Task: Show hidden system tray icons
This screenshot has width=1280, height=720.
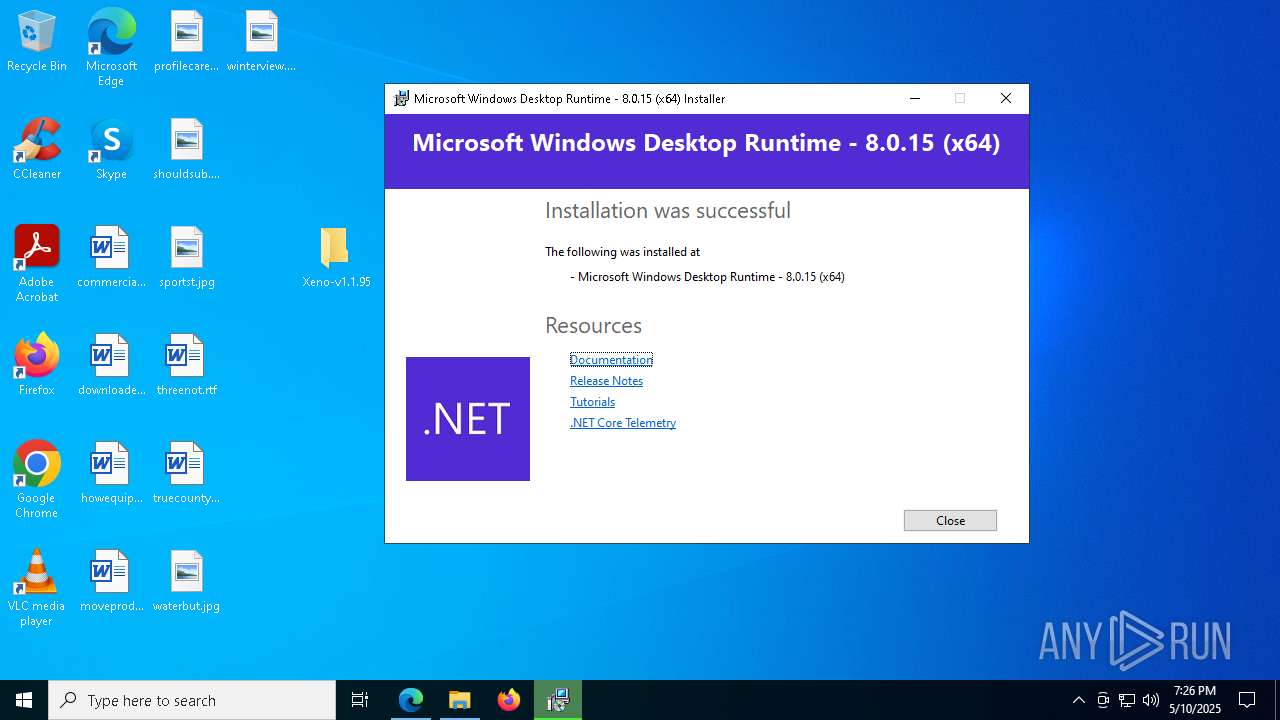Action: pyautogui.click(x=1078, y=700)
